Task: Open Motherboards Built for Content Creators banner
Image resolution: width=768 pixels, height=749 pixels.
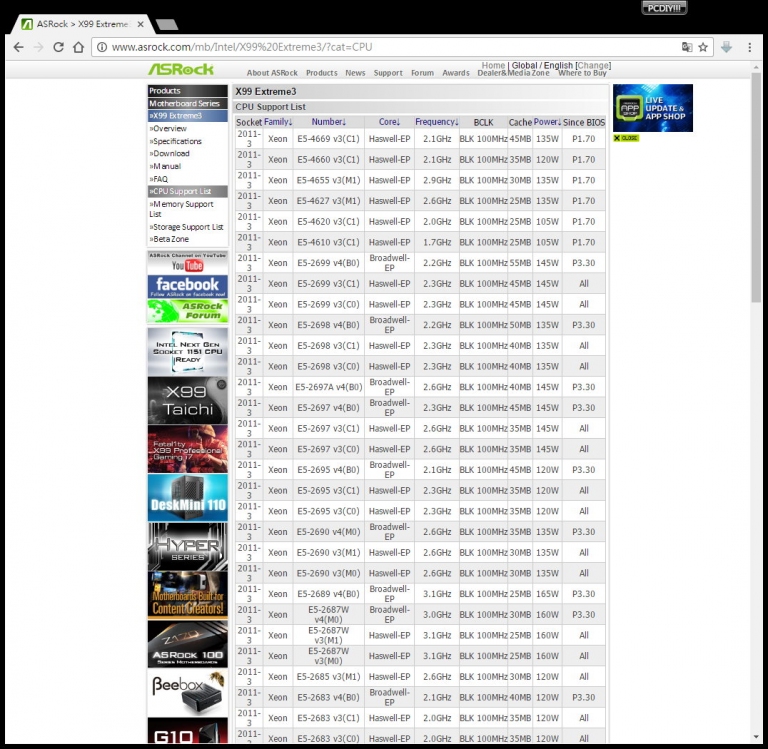Action: point(188,595)
